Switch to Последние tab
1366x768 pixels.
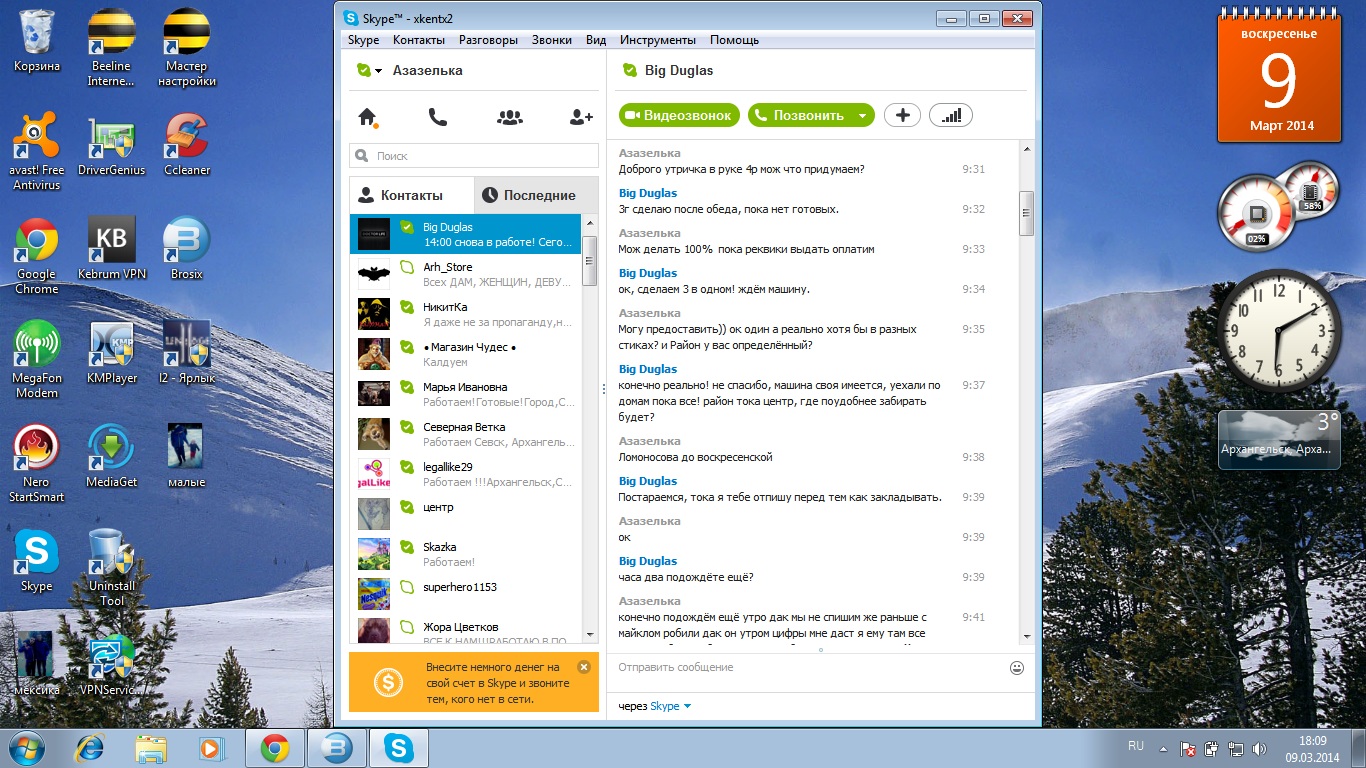pyautogui.click(x=536, y=195)
